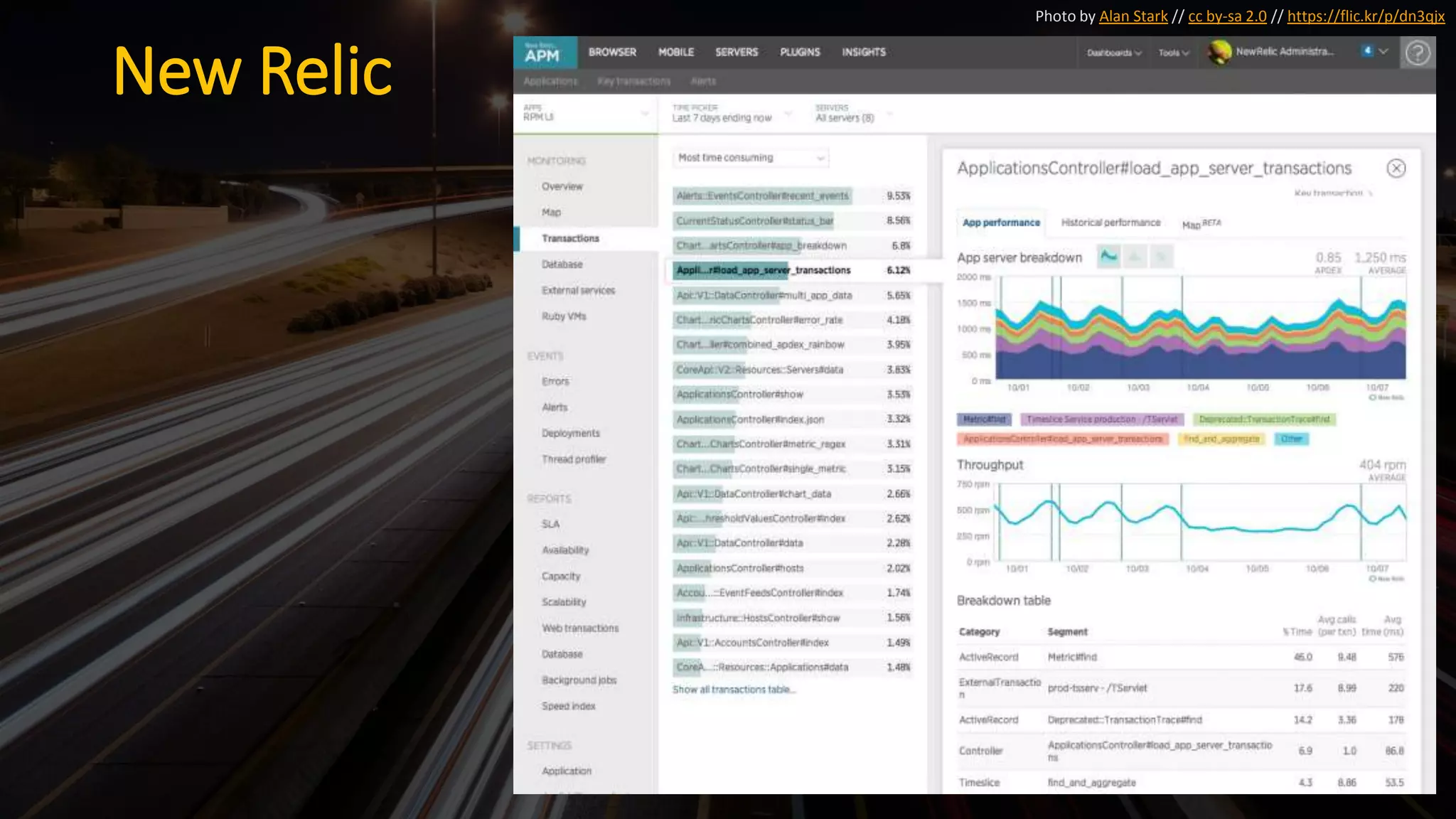
Task: Open Errors under Events
Action: point(555,382)
